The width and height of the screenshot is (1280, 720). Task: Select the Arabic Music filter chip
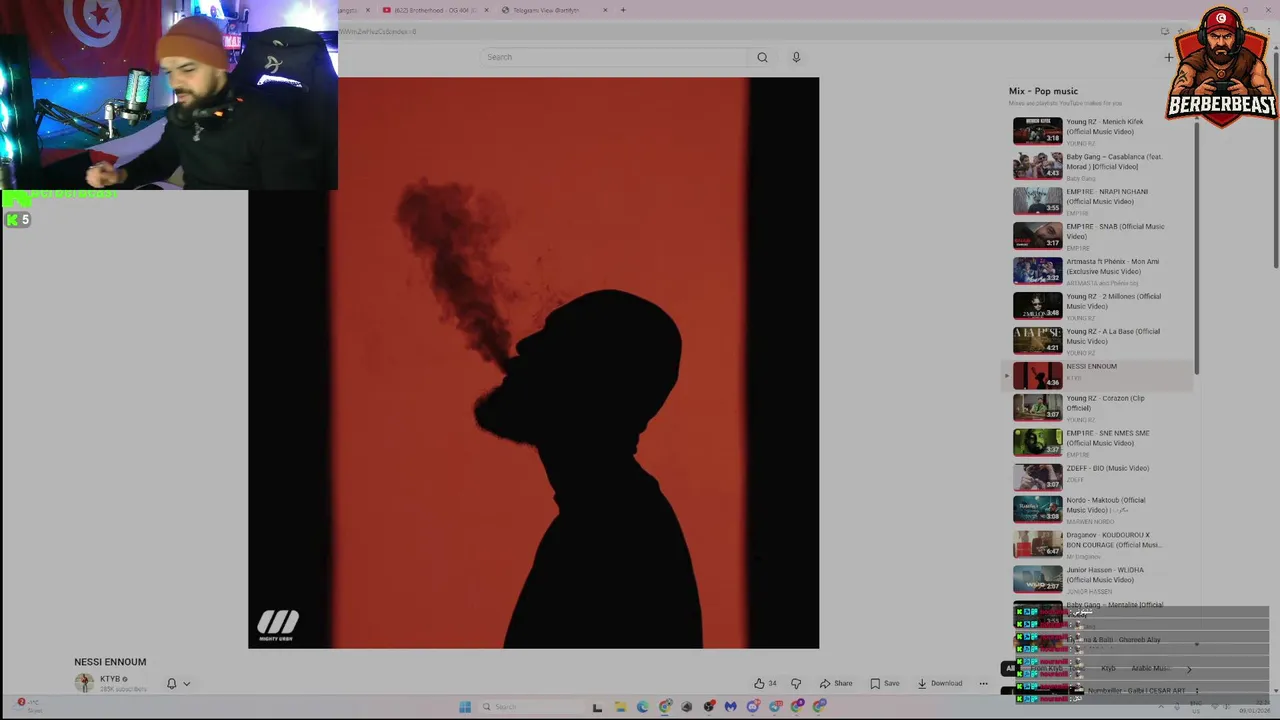tap(1150, 669)
